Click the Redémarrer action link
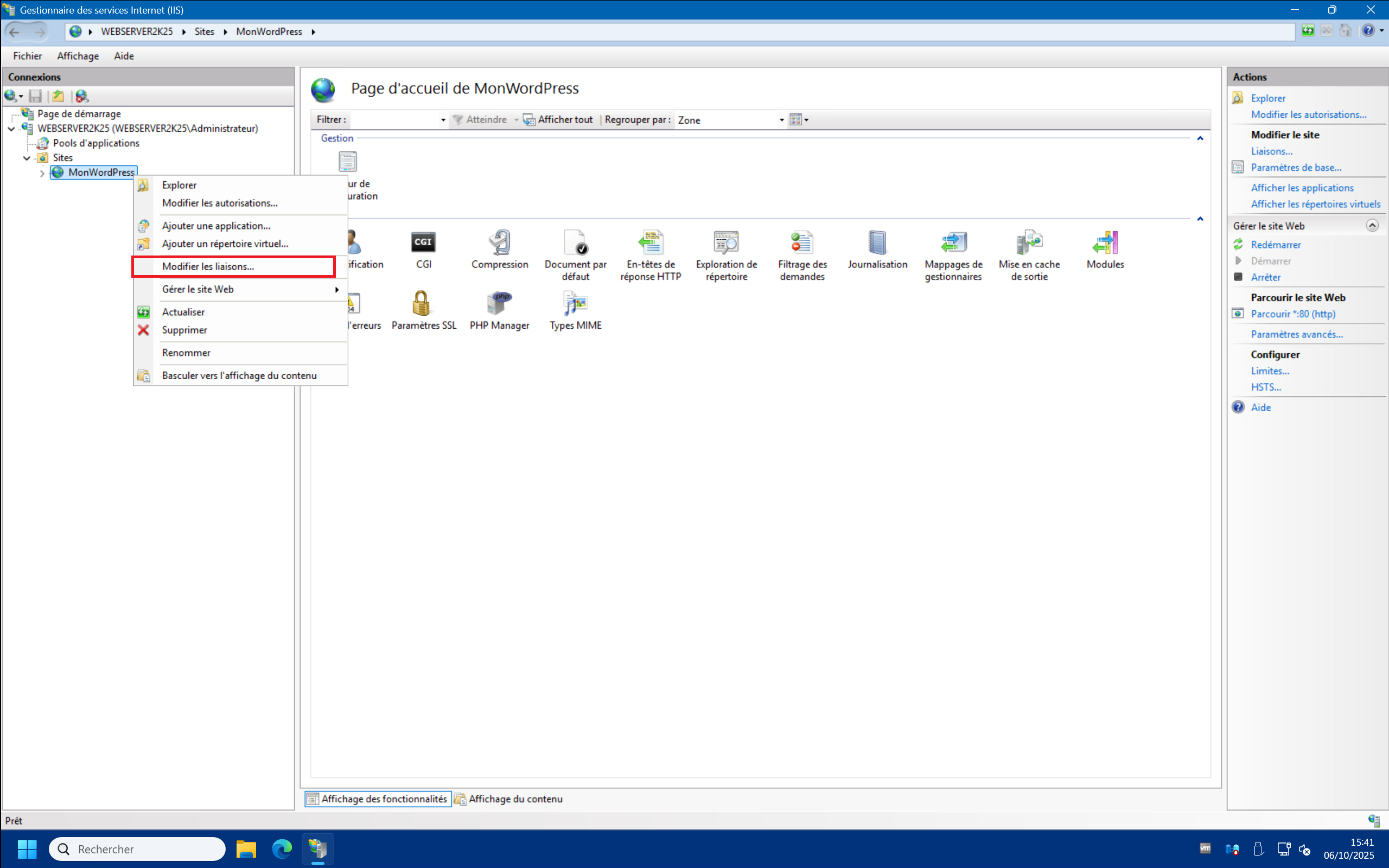Viewport: 1389px width, 868px height. 1276,245
